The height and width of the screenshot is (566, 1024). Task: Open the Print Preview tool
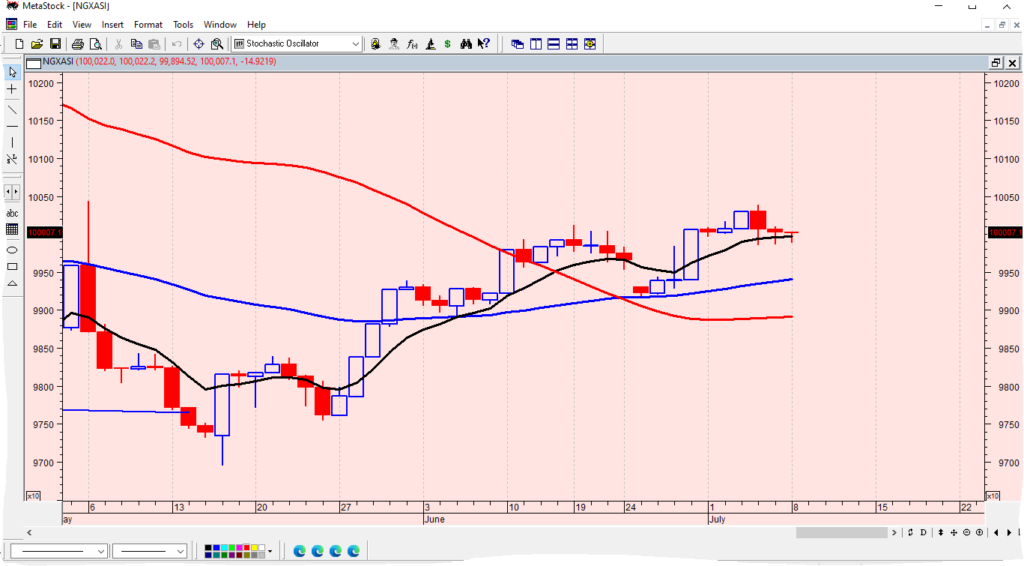pyautogui.click(x=96, y=44)
